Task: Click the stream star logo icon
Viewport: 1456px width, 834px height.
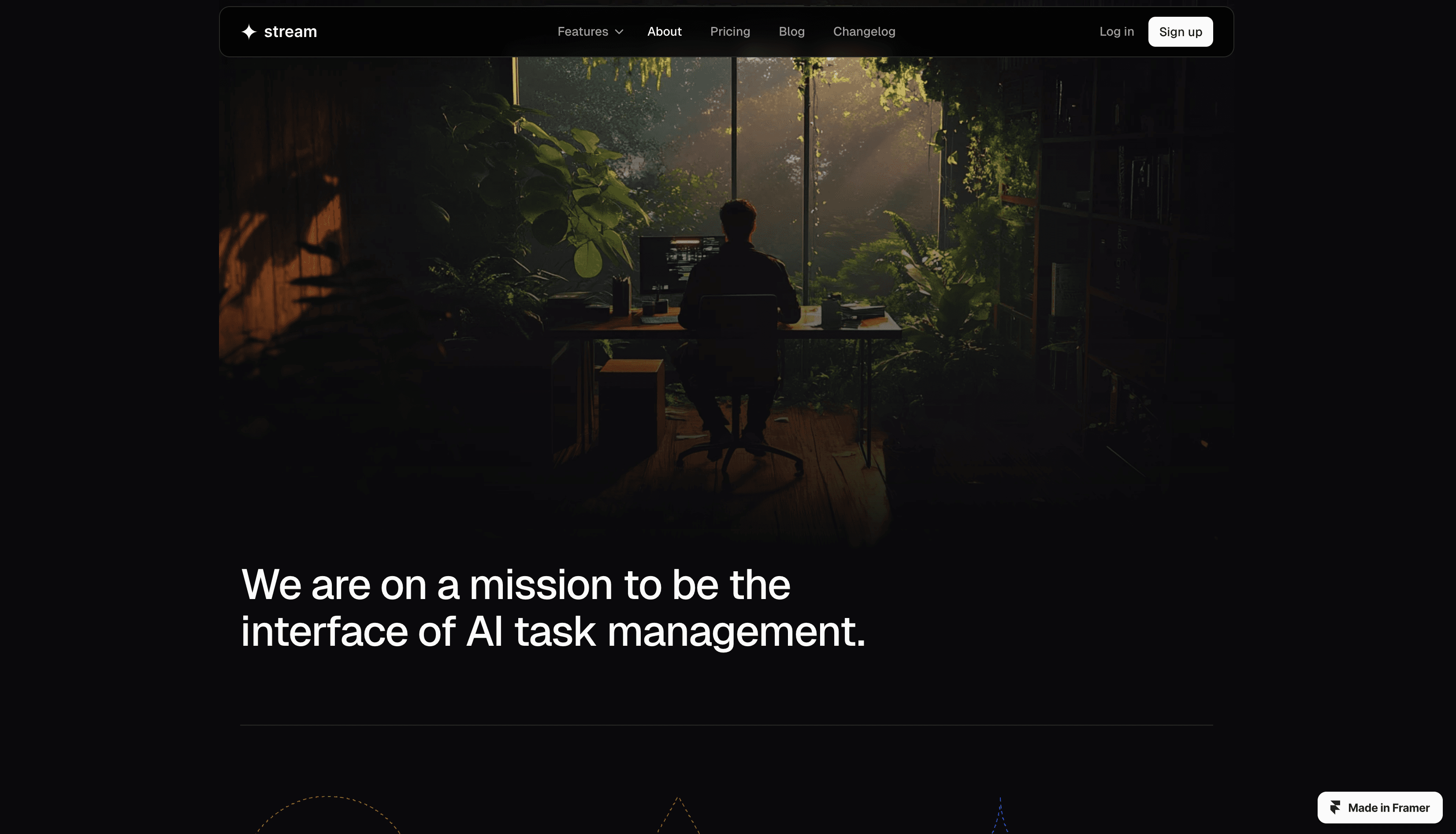Action: pyautogui.click(x=249, y=32)
